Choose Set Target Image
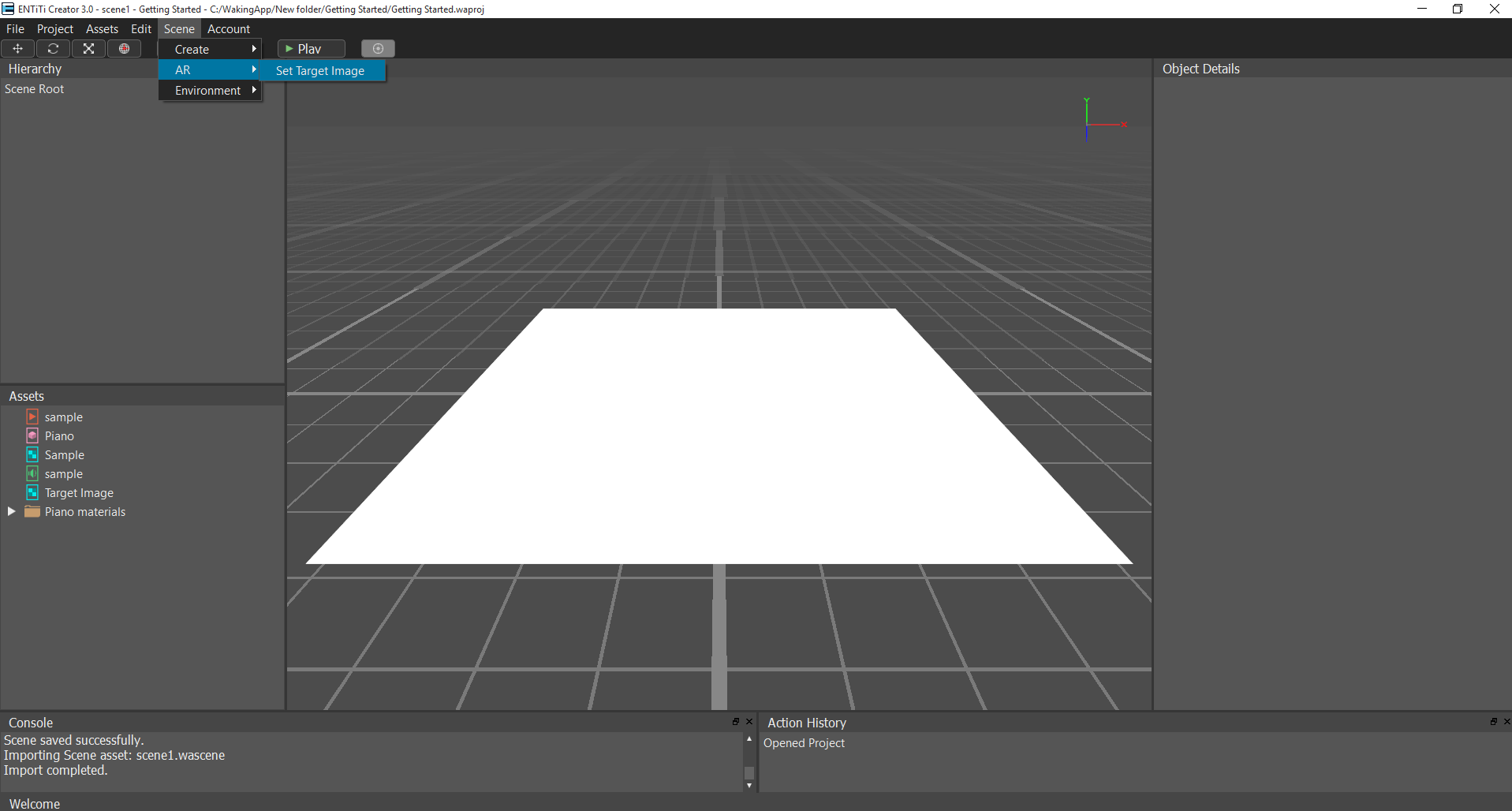Image resolution: width=1512 pixels, height=811 pixels. coord(323,70)
